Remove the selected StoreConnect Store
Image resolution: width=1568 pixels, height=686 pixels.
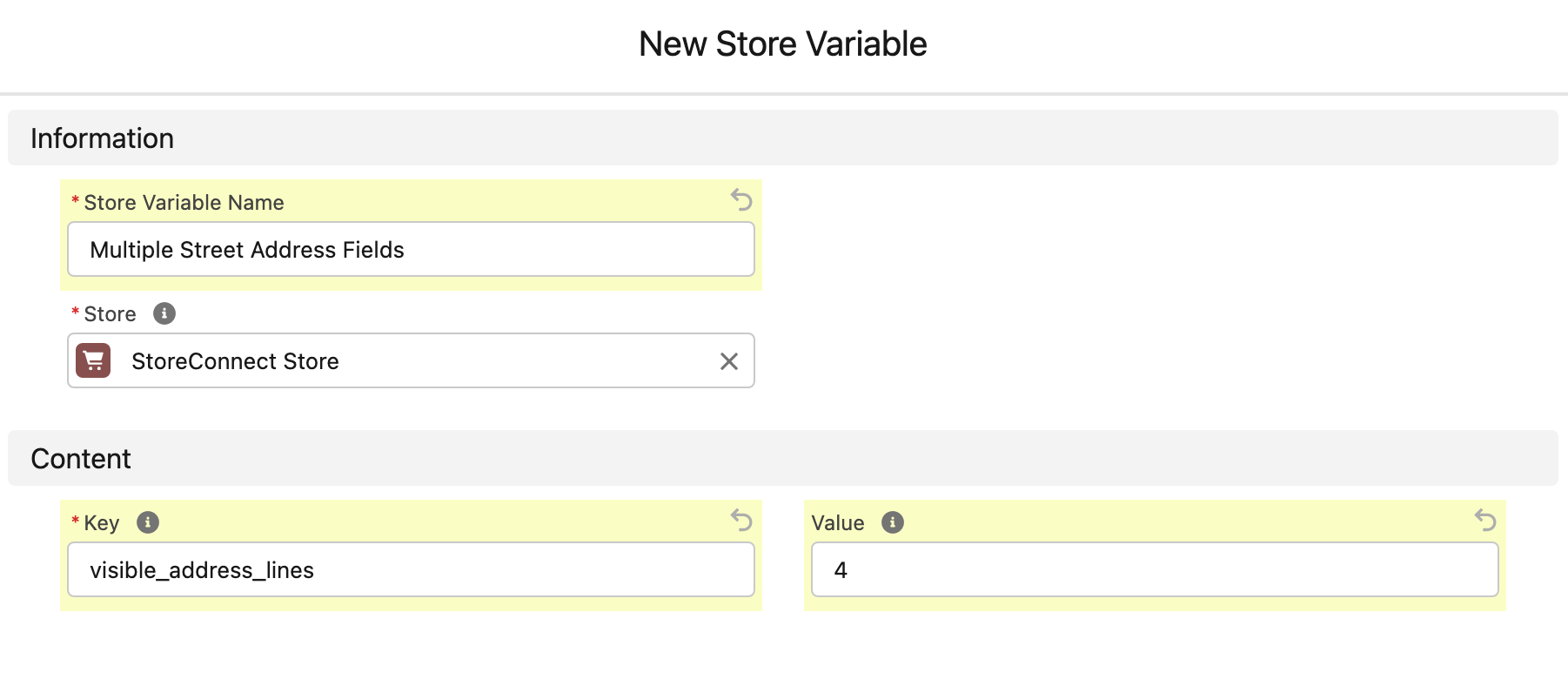[x=729, y=360]
